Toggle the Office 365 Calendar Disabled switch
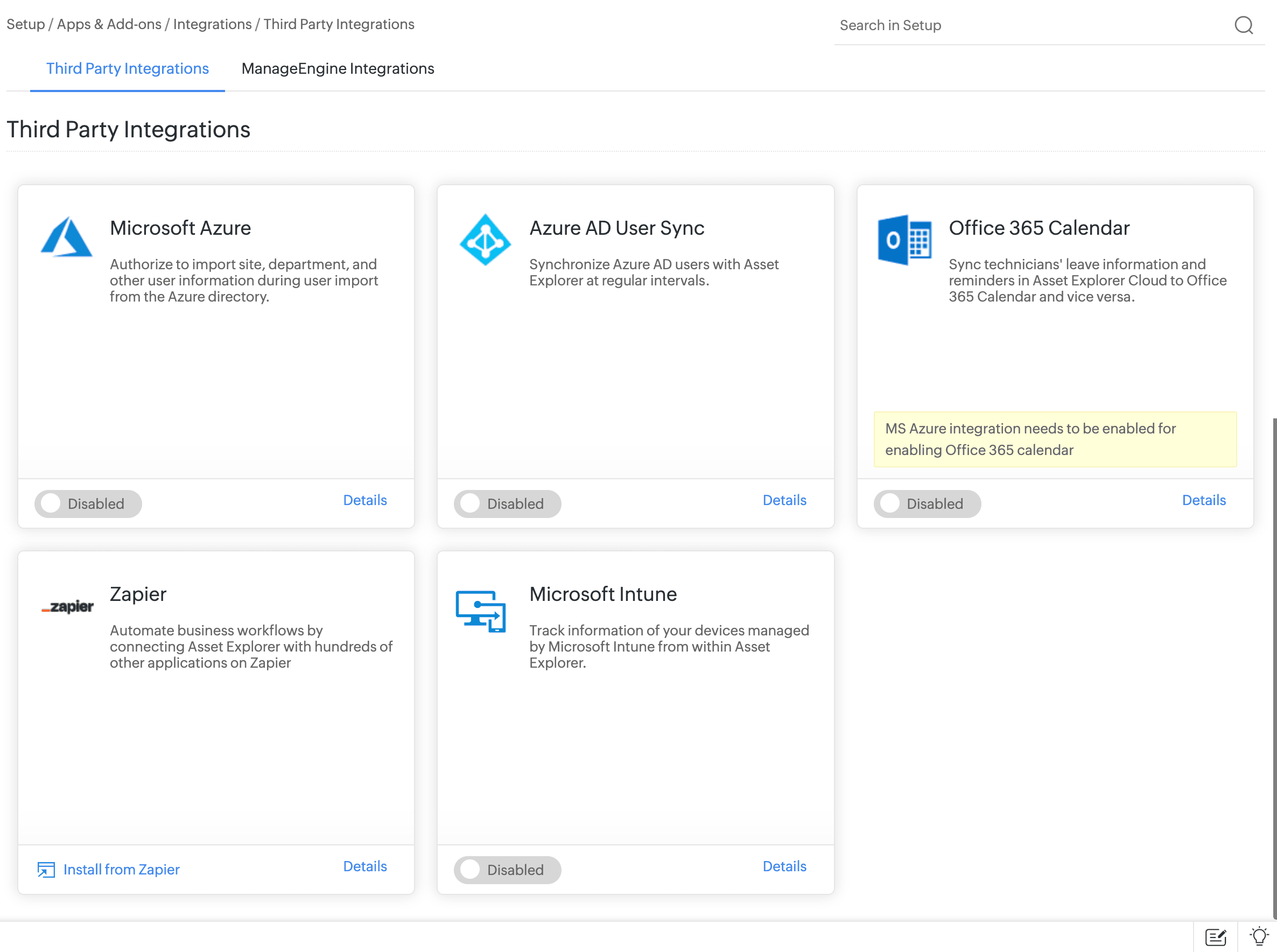 click(927, 503)
